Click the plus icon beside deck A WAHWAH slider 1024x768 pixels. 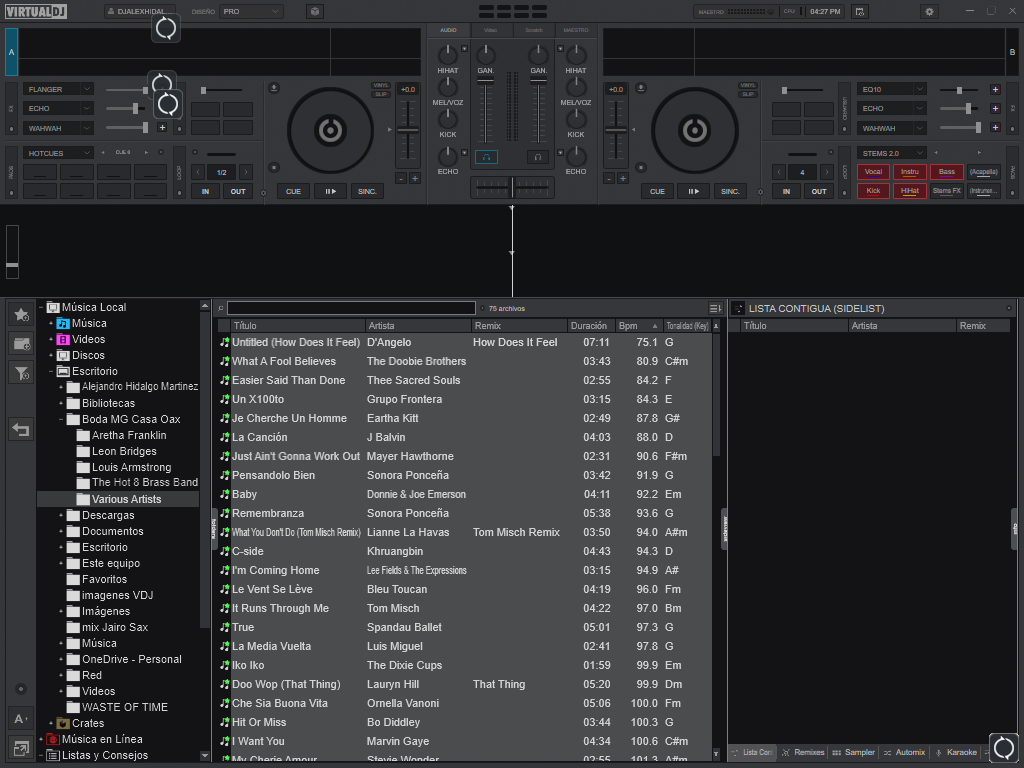point(162,127)
